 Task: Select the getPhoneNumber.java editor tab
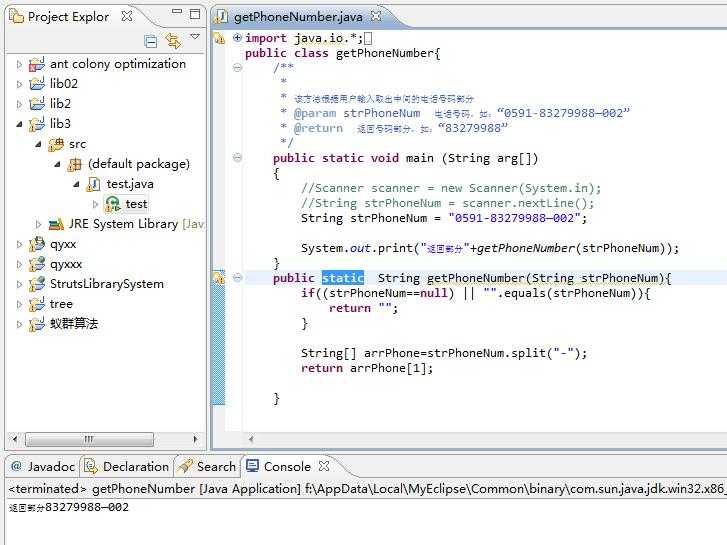pyautogui.click(x=298, y=17)
